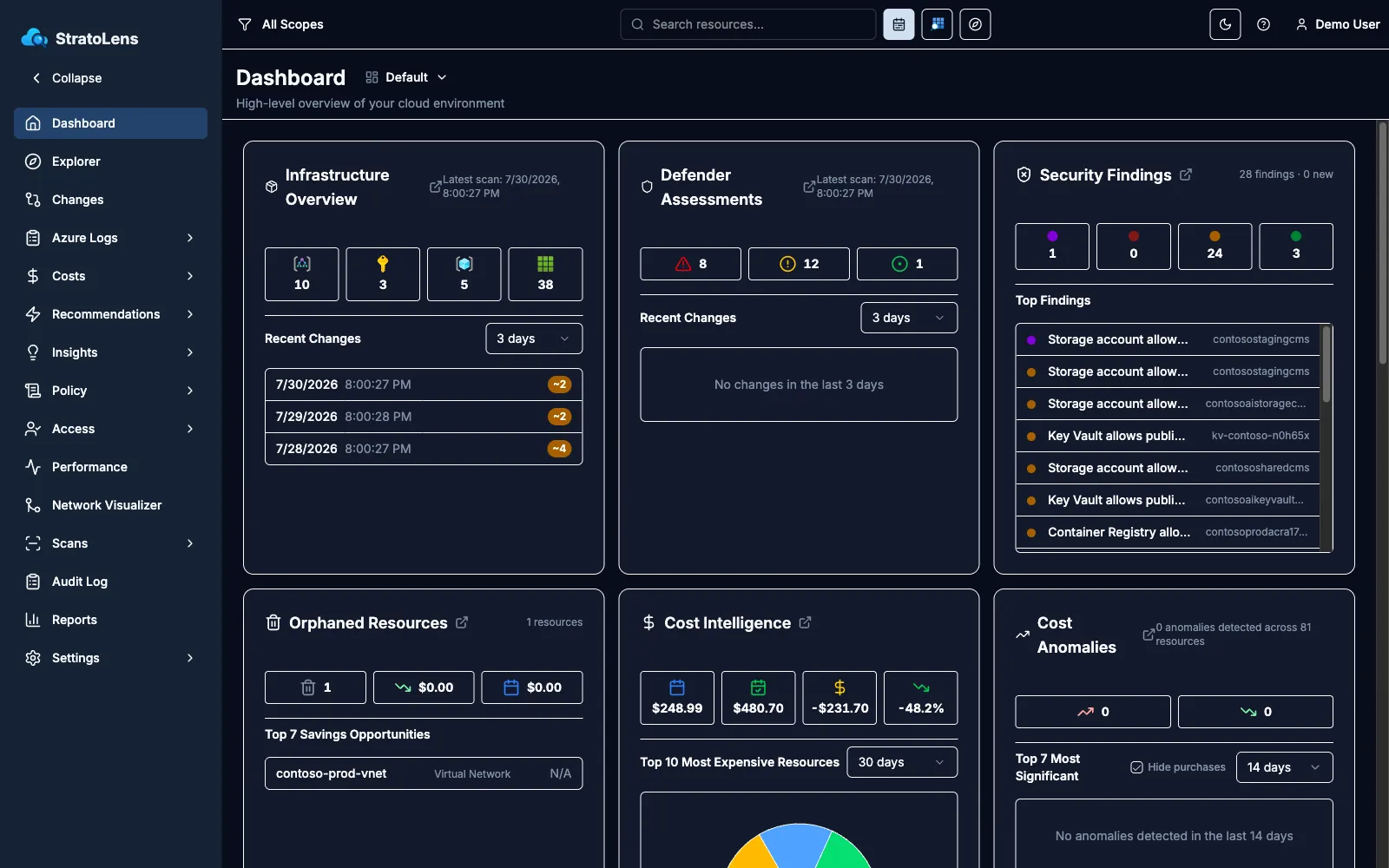Go to Explorer page
The height and width of the screenshot is (868, 1389).
click(110, 161)
